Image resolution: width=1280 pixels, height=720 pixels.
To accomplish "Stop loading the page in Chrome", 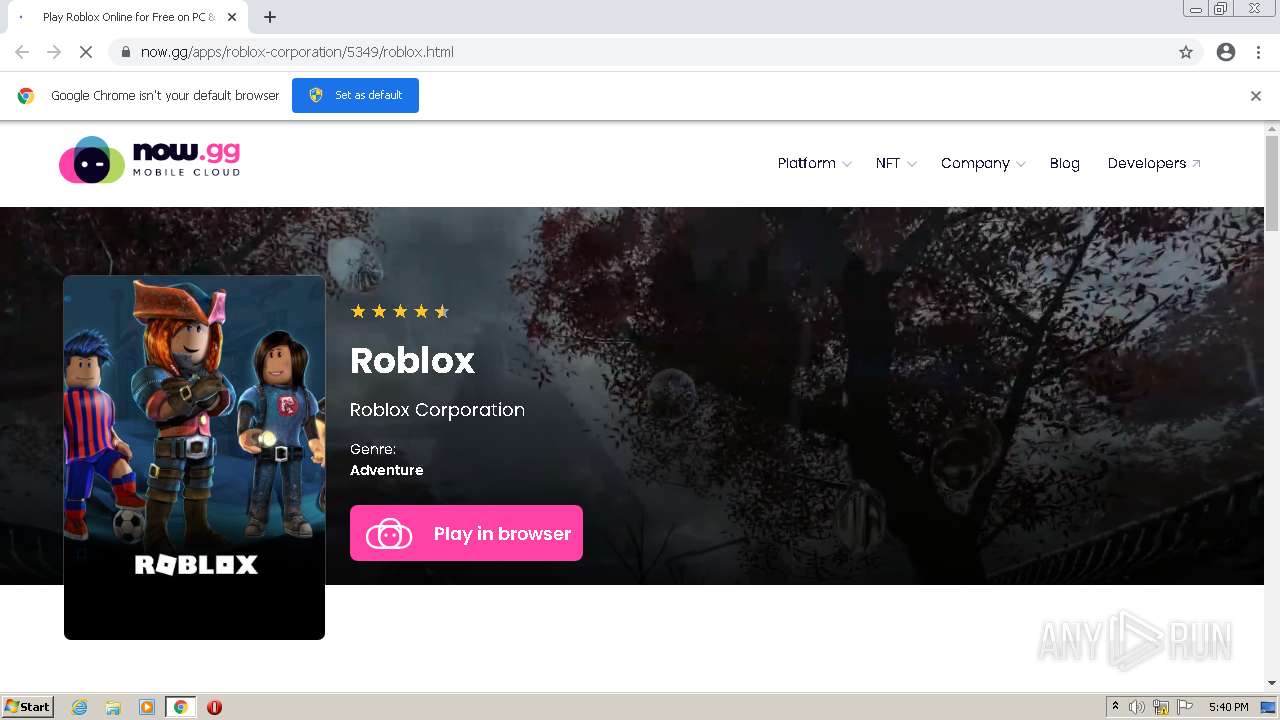I will click(86, 52).
